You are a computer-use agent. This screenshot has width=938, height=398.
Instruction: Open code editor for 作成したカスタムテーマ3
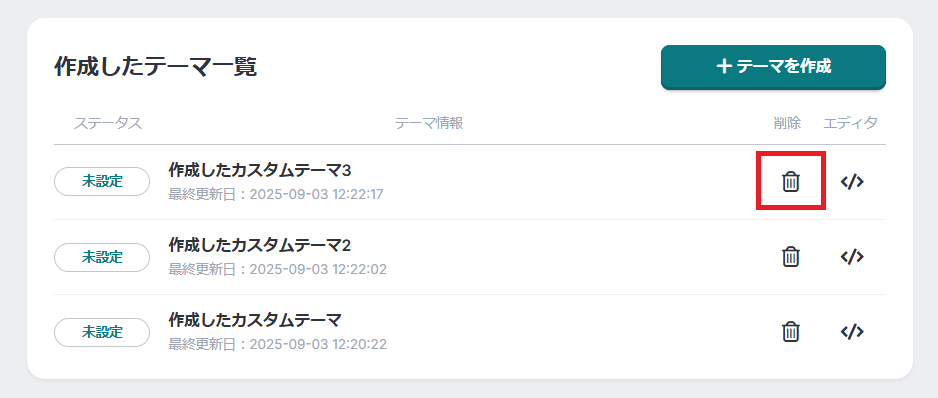[852, 181]
